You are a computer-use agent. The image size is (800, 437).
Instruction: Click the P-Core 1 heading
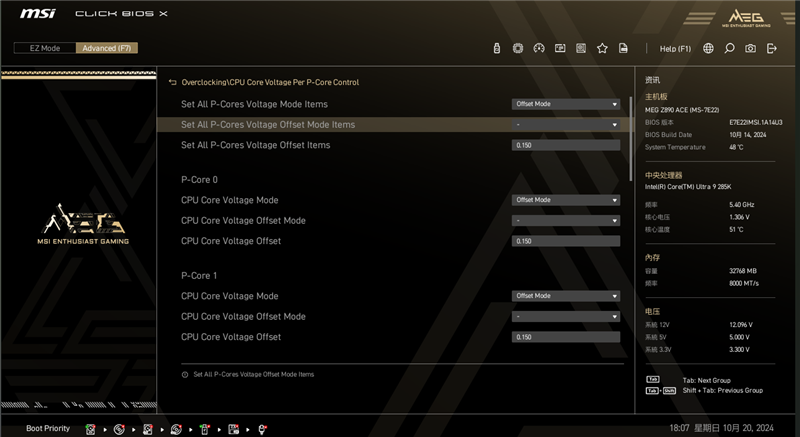pos(199,275)
